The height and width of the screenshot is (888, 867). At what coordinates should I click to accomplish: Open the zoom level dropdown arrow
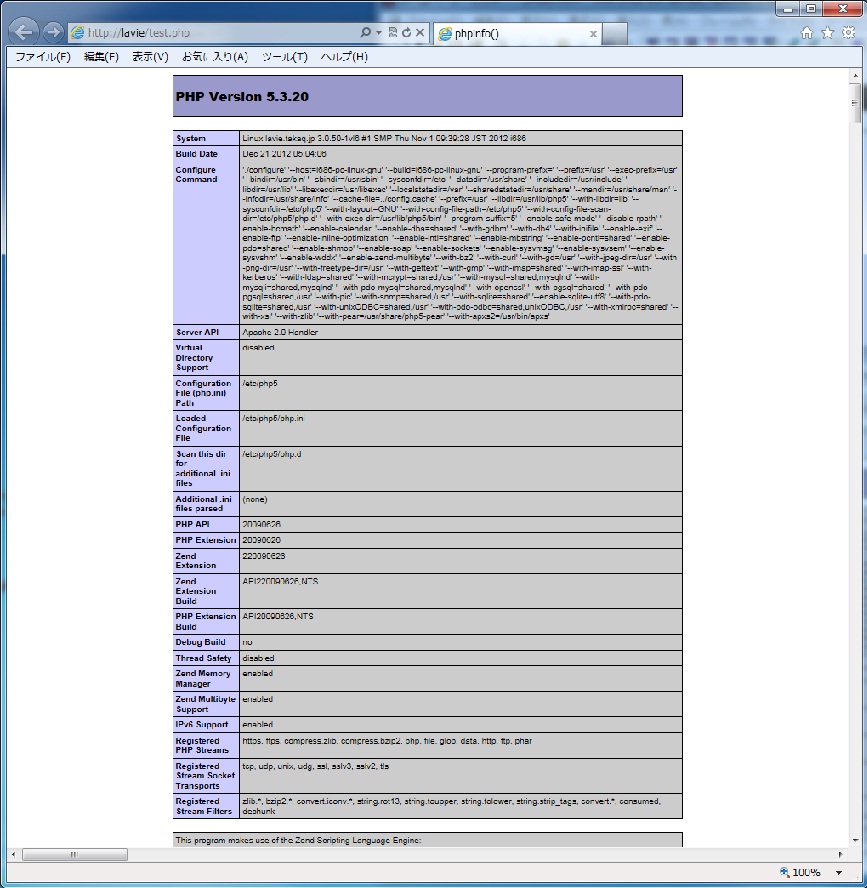(839, 873)
